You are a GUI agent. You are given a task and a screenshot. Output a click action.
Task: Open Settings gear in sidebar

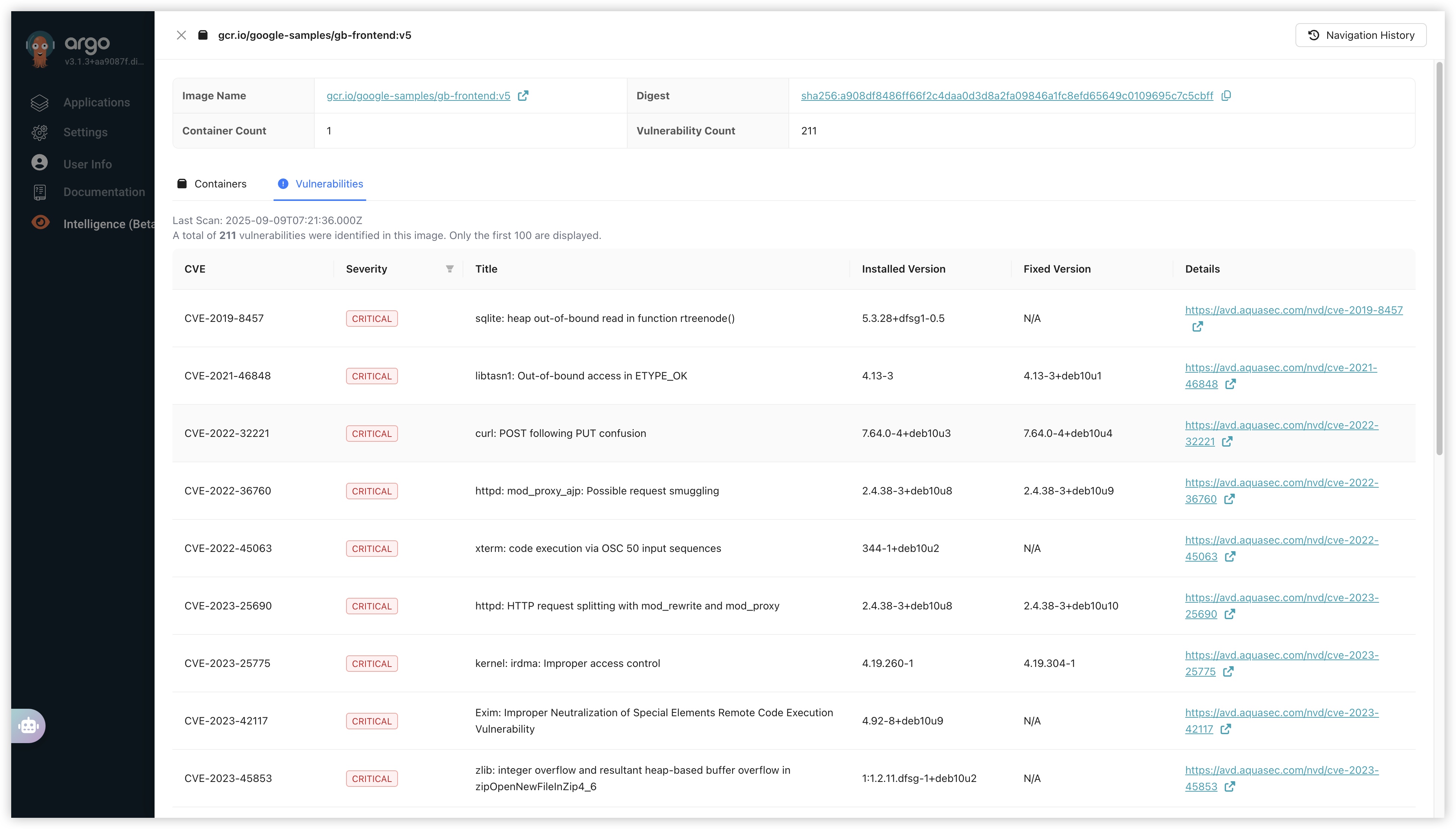[x=40, y=132]
